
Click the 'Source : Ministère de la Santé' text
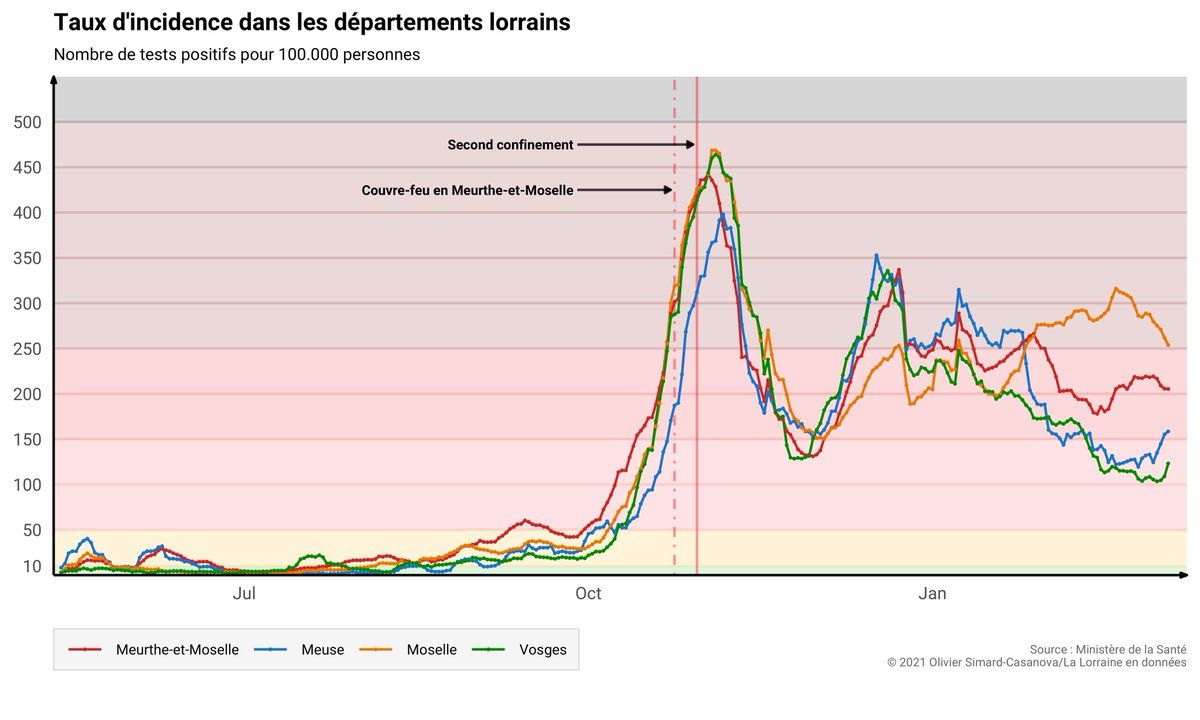click(1108, 649)
